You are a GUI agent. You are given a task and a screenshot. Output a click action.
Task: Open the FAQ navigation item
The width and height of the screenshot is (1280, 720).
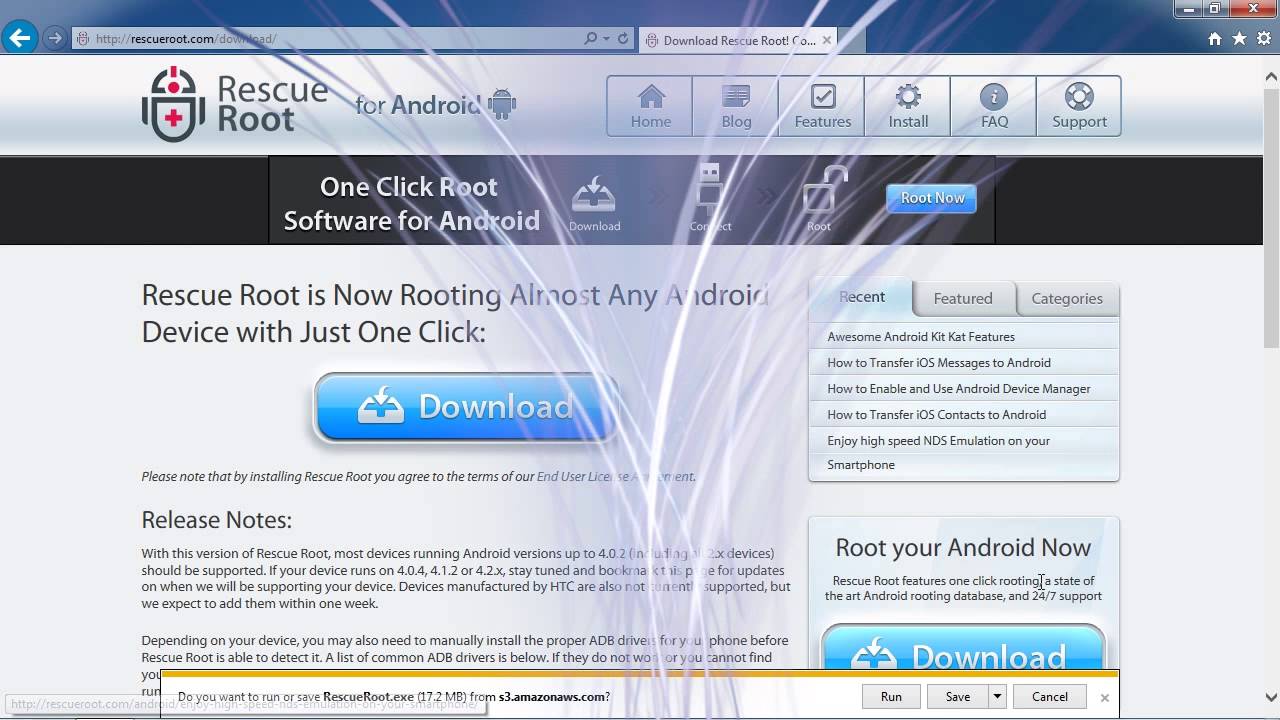tap(994, 106)
